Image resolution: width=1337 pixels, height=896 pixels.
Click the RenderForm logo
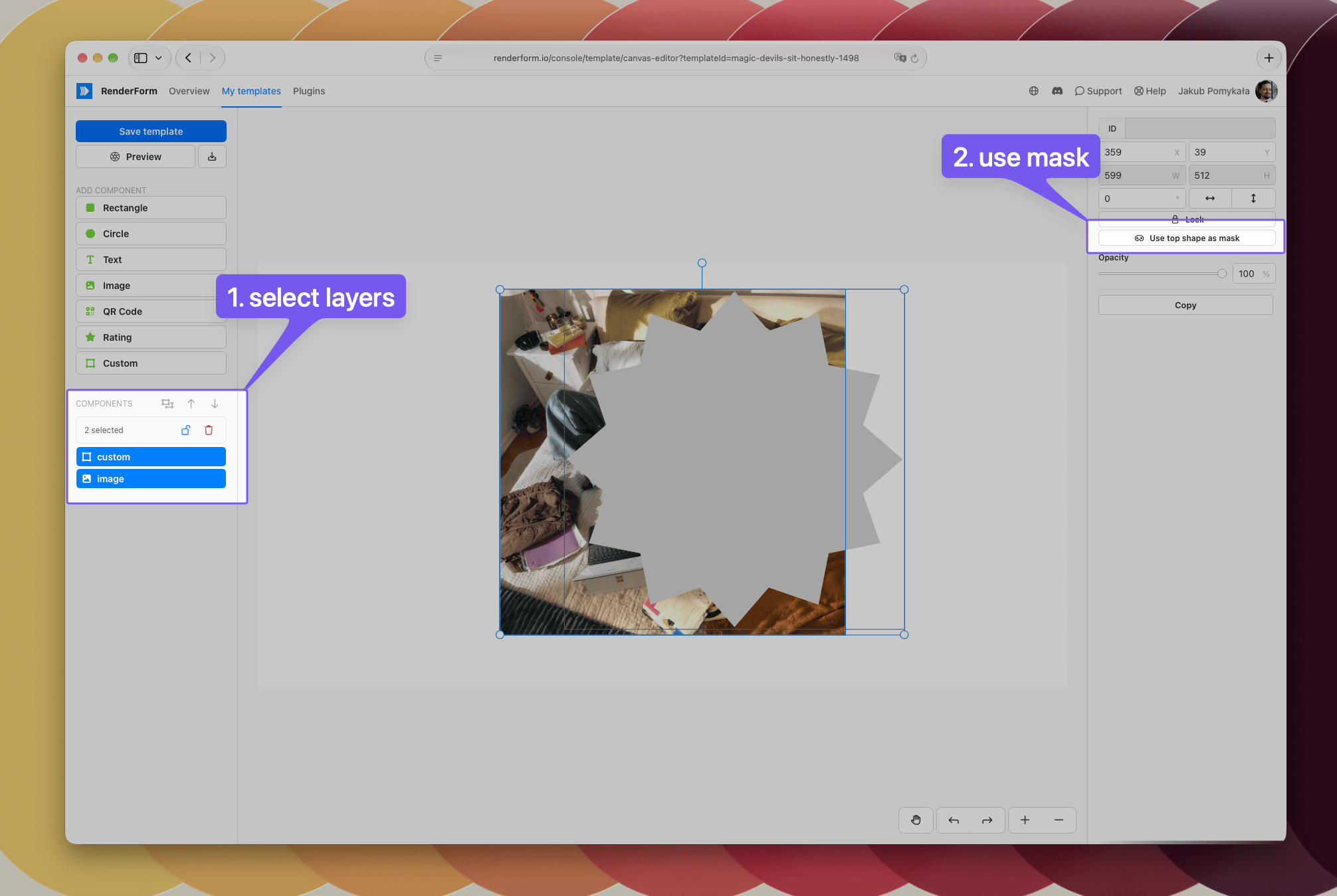point(84,91)
